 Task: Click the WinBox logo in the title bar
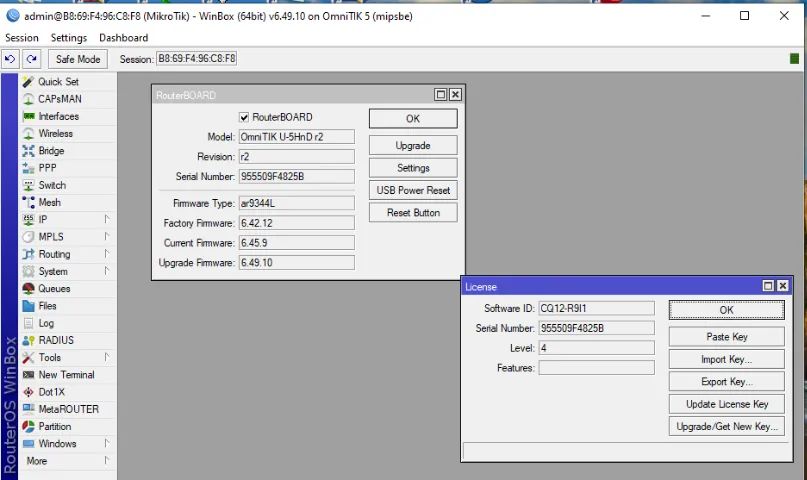tap(12, 16)
